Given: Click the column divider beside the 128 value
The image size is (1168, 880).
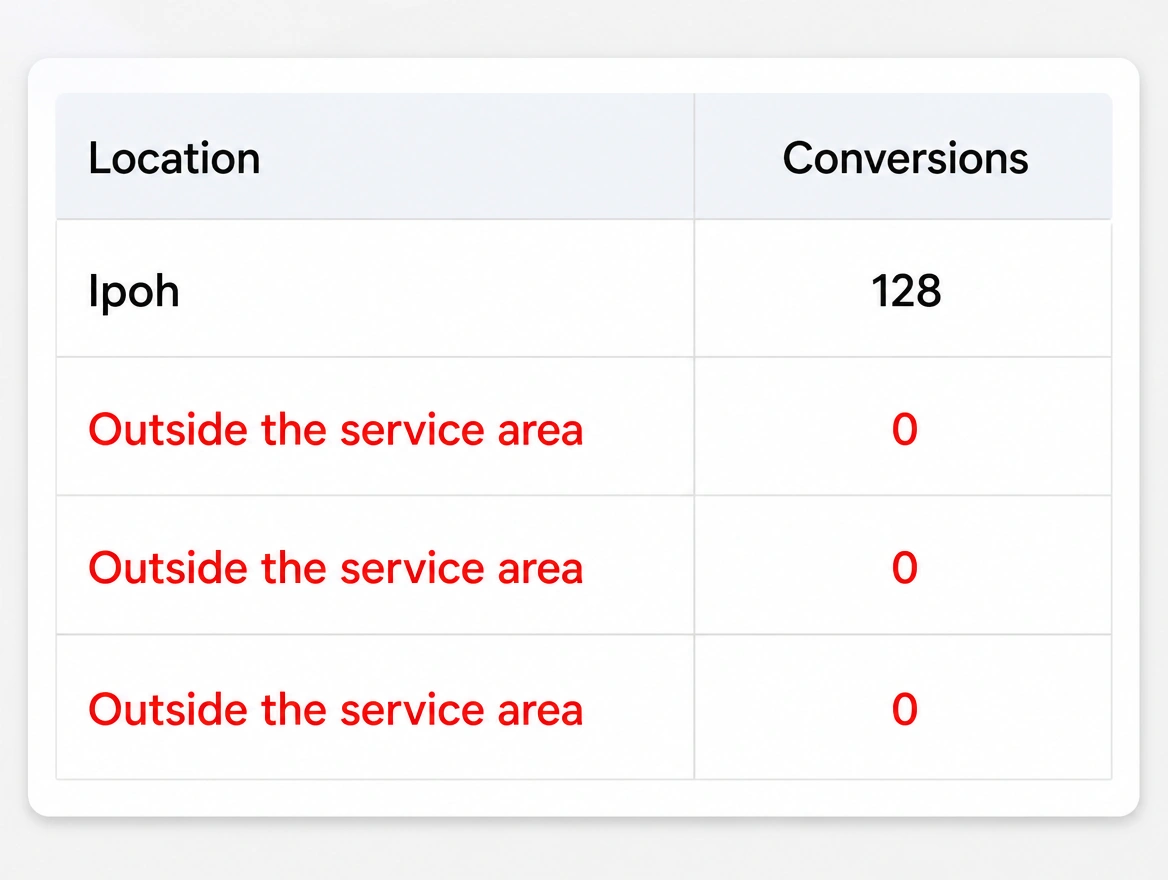Looking at the screenshot, I should [x=694, y=289].
